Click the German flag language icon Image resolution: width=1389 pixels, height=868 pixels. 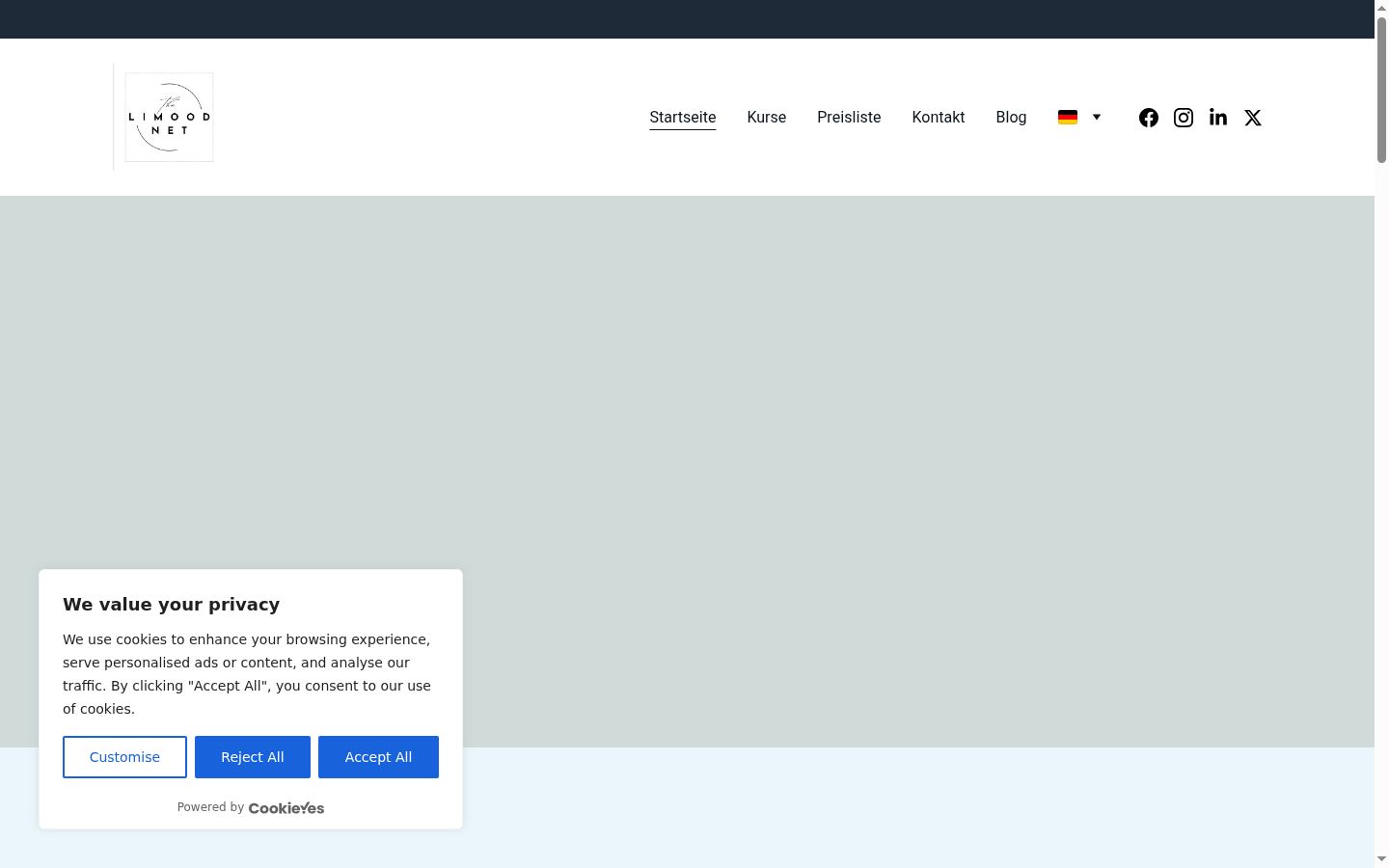coord(1068,117)
